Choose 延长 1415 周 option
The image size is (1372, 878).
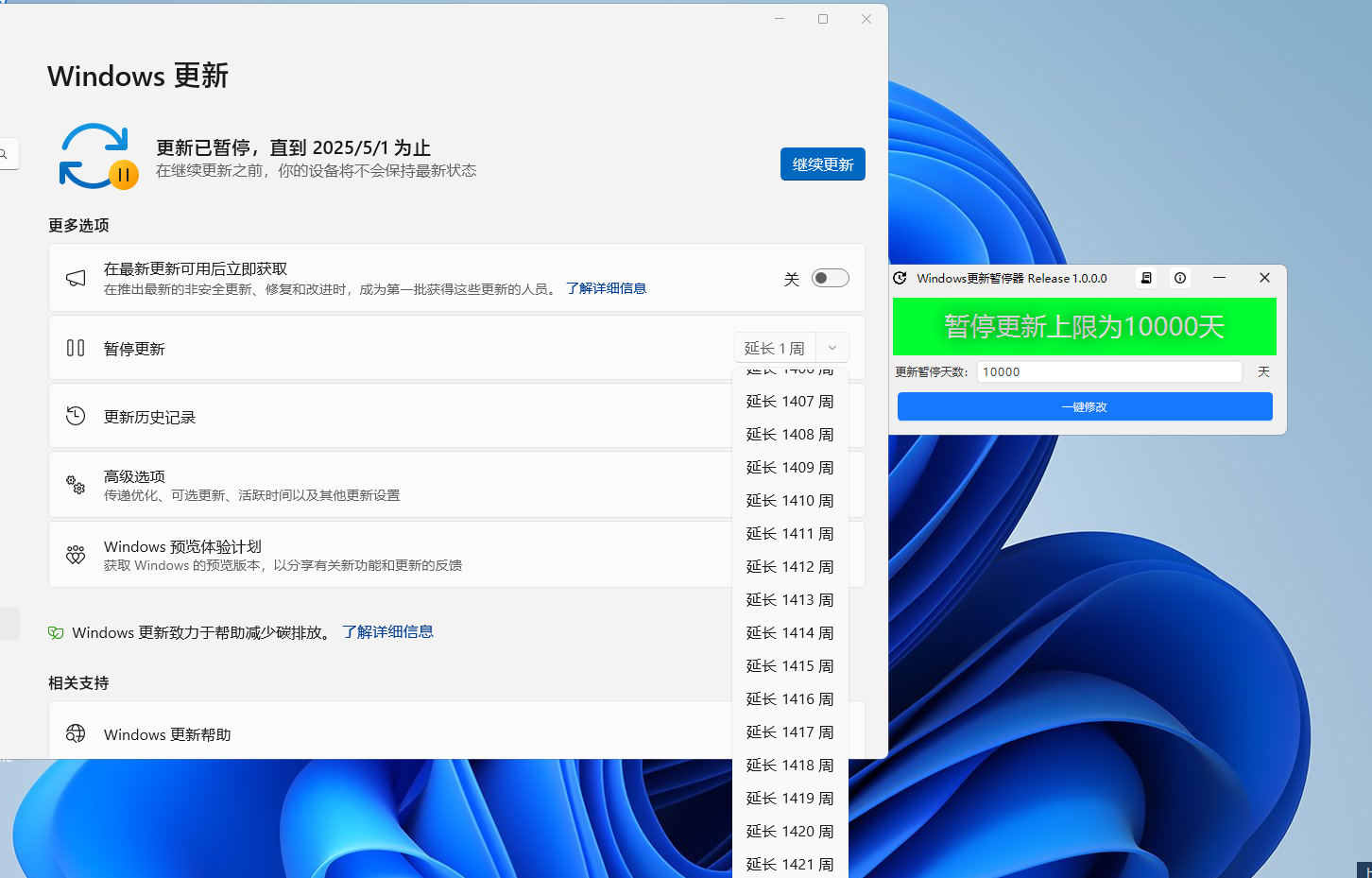(x=790, y=666)
